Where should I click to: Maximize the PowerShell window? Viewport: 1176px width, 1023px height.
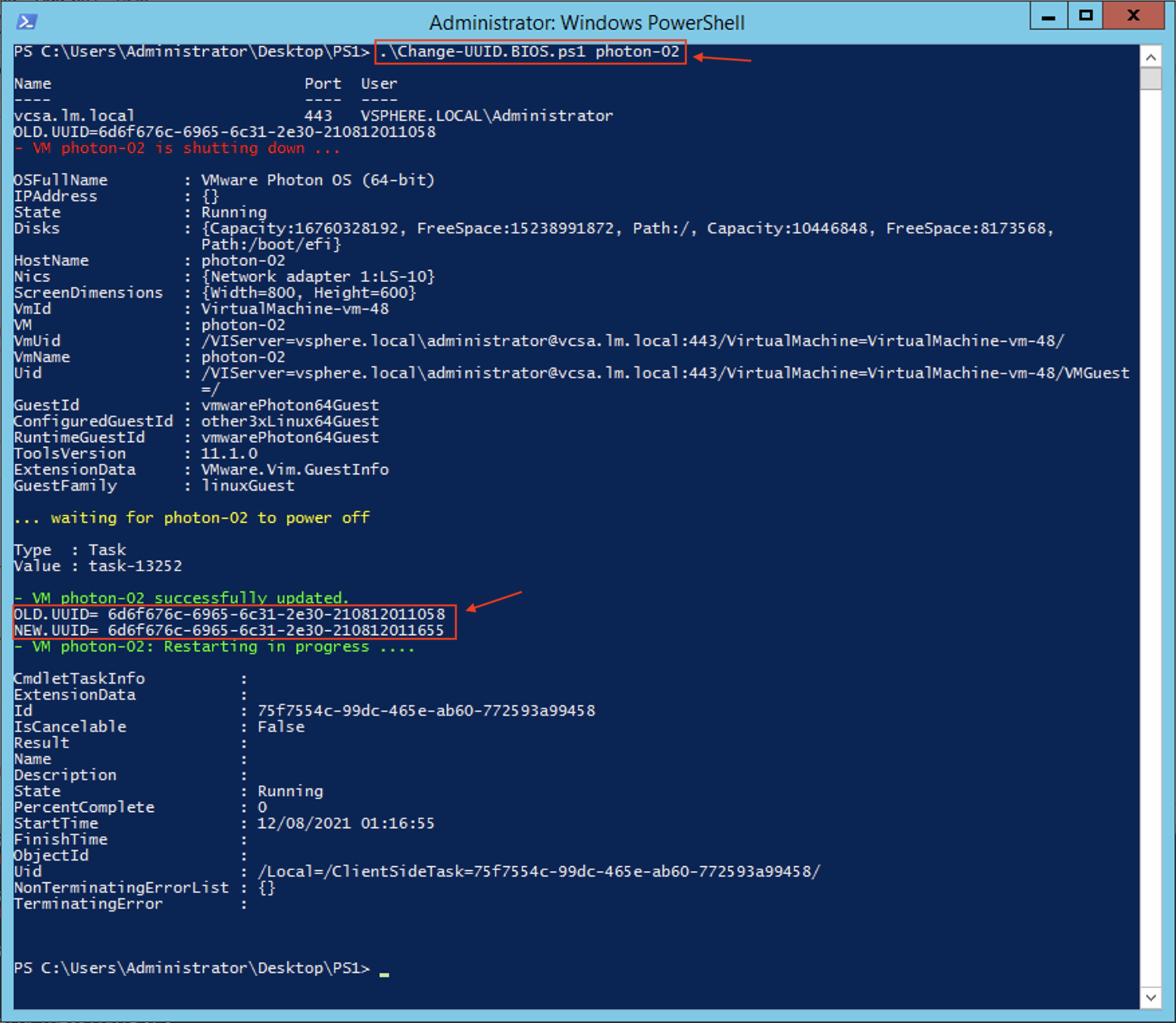1085,15
